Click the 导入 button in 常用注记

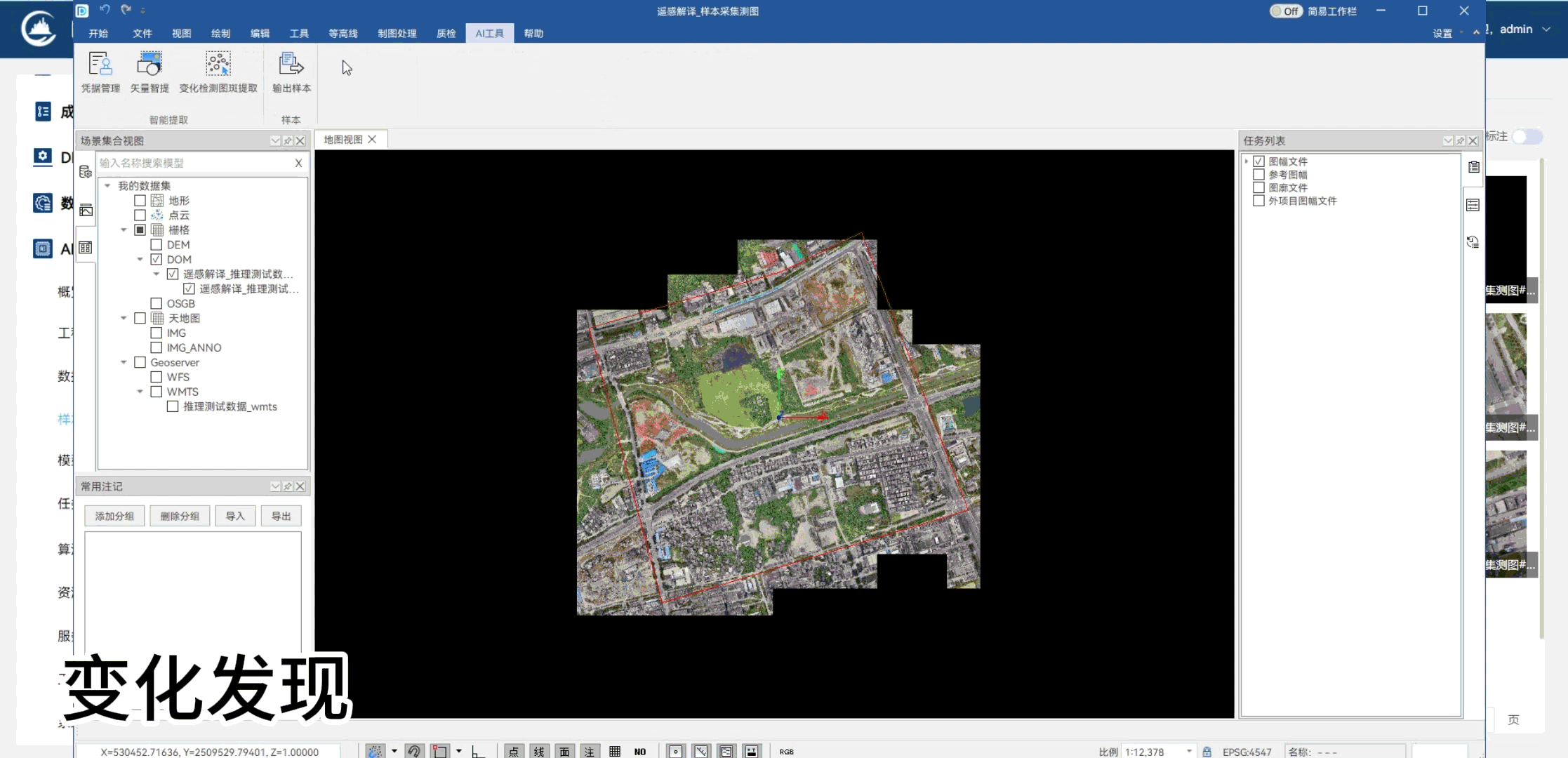click(235, 516)
